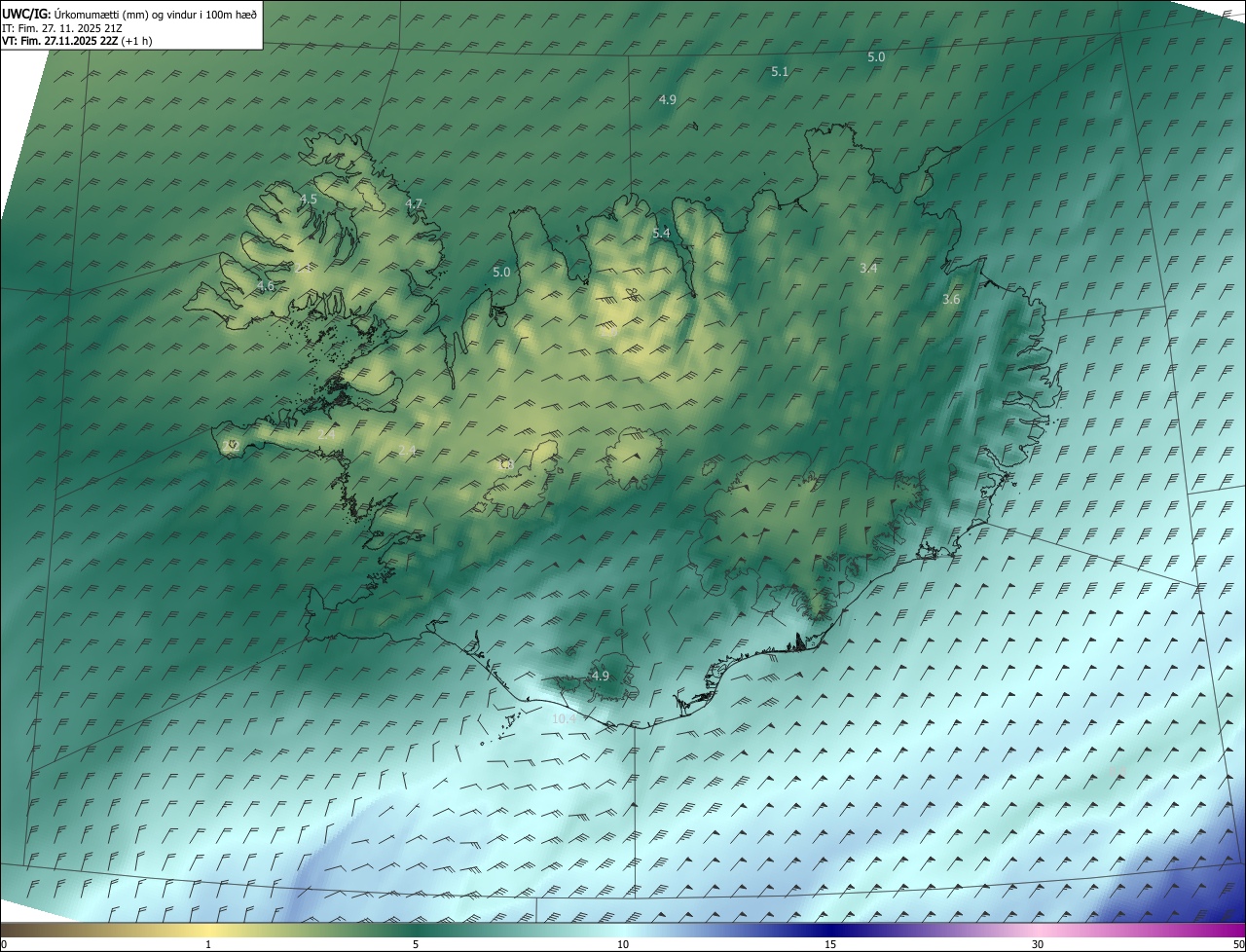Pick the pink color above the 30 tick
1246x952 pixels.
[1038, 930]
